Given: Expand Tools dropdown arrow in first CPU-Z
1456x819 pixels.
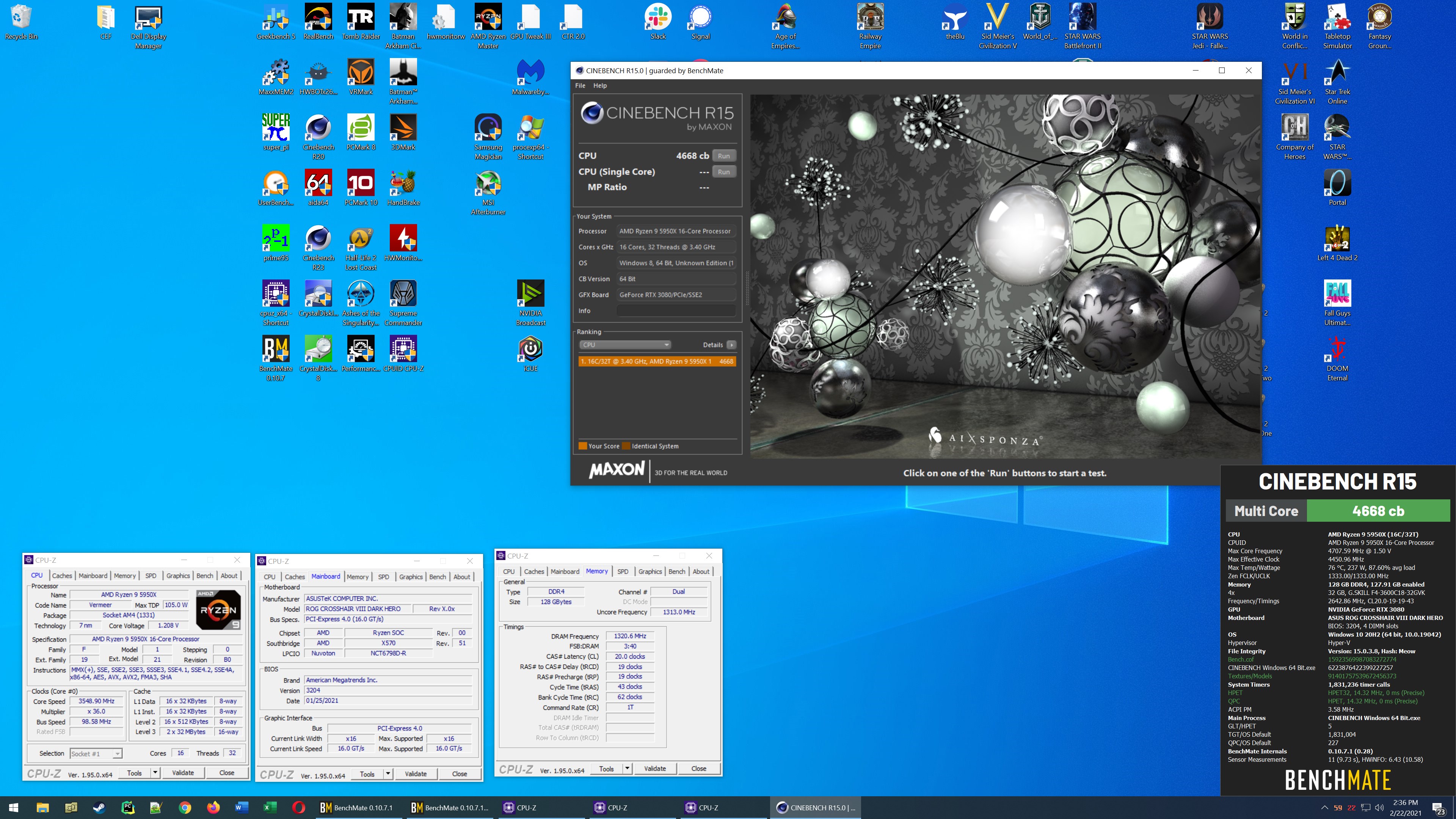Looking at the screenshot, I should coord(155,773).
